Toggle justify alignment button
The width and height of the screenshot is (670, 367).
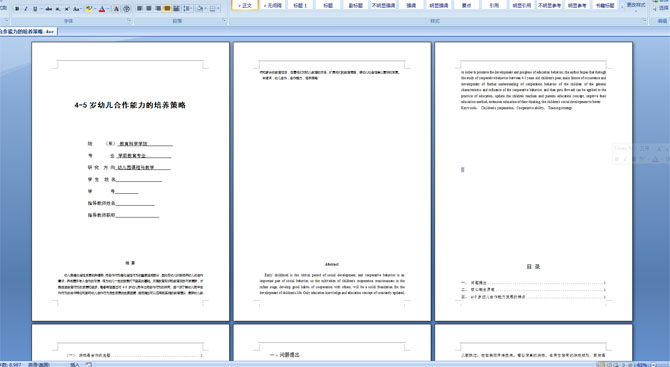[x=167, y=9]
